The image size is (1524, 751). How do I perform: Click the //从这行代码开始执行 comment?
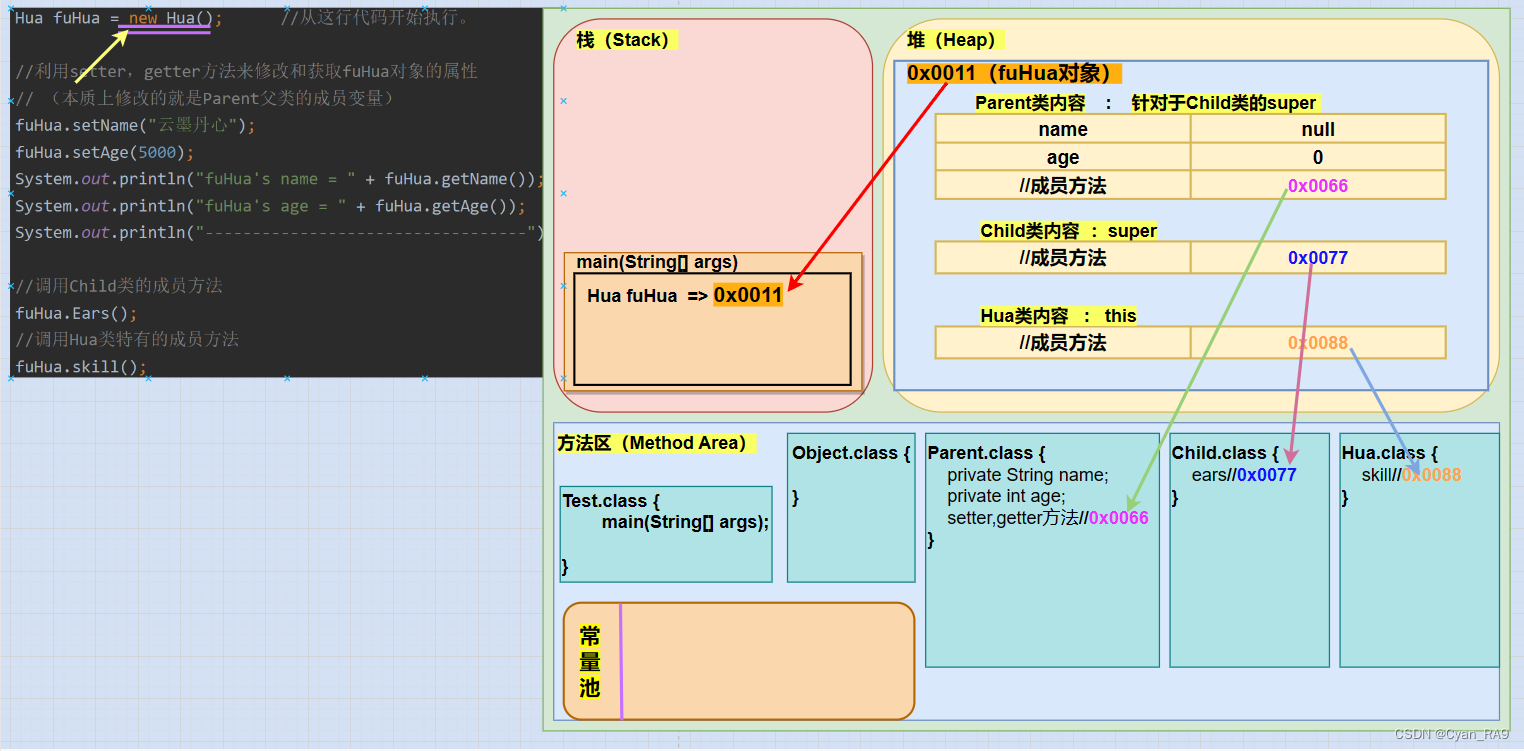tap(375, 18)
